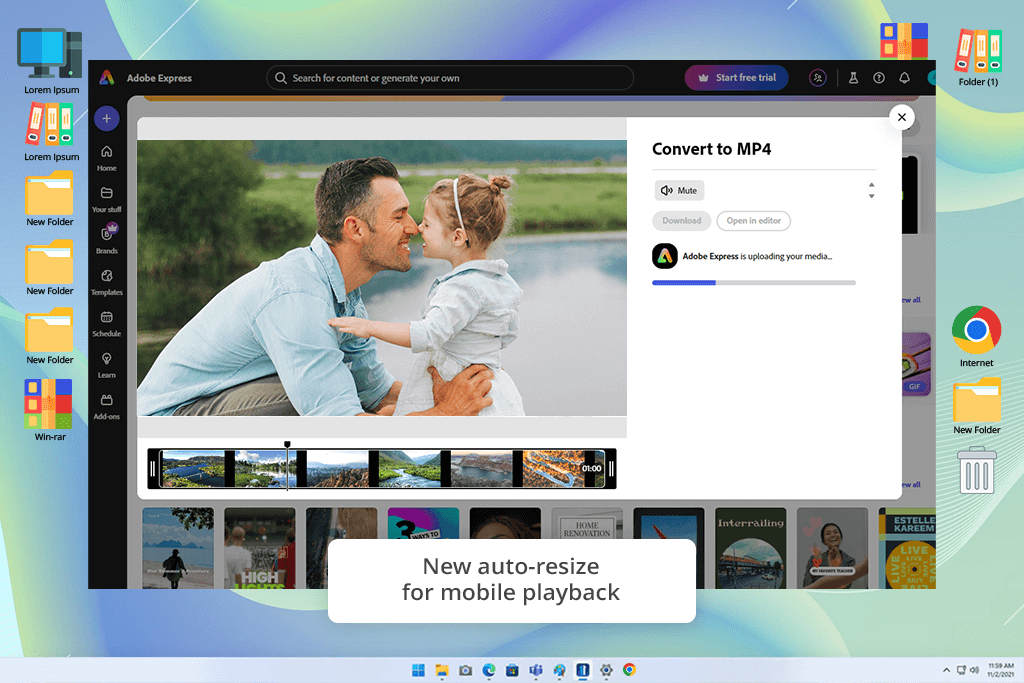Click the down arrow in the dialog panel
Image resolution: width=1024 pixels, height=683 pixels.
(871, 196)
